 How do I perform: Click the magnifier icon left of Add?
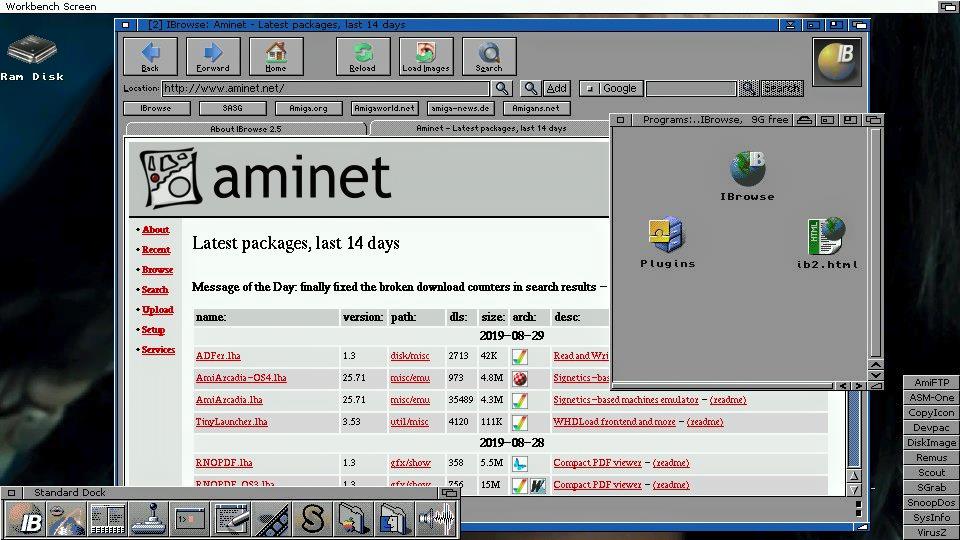(530, 89)
